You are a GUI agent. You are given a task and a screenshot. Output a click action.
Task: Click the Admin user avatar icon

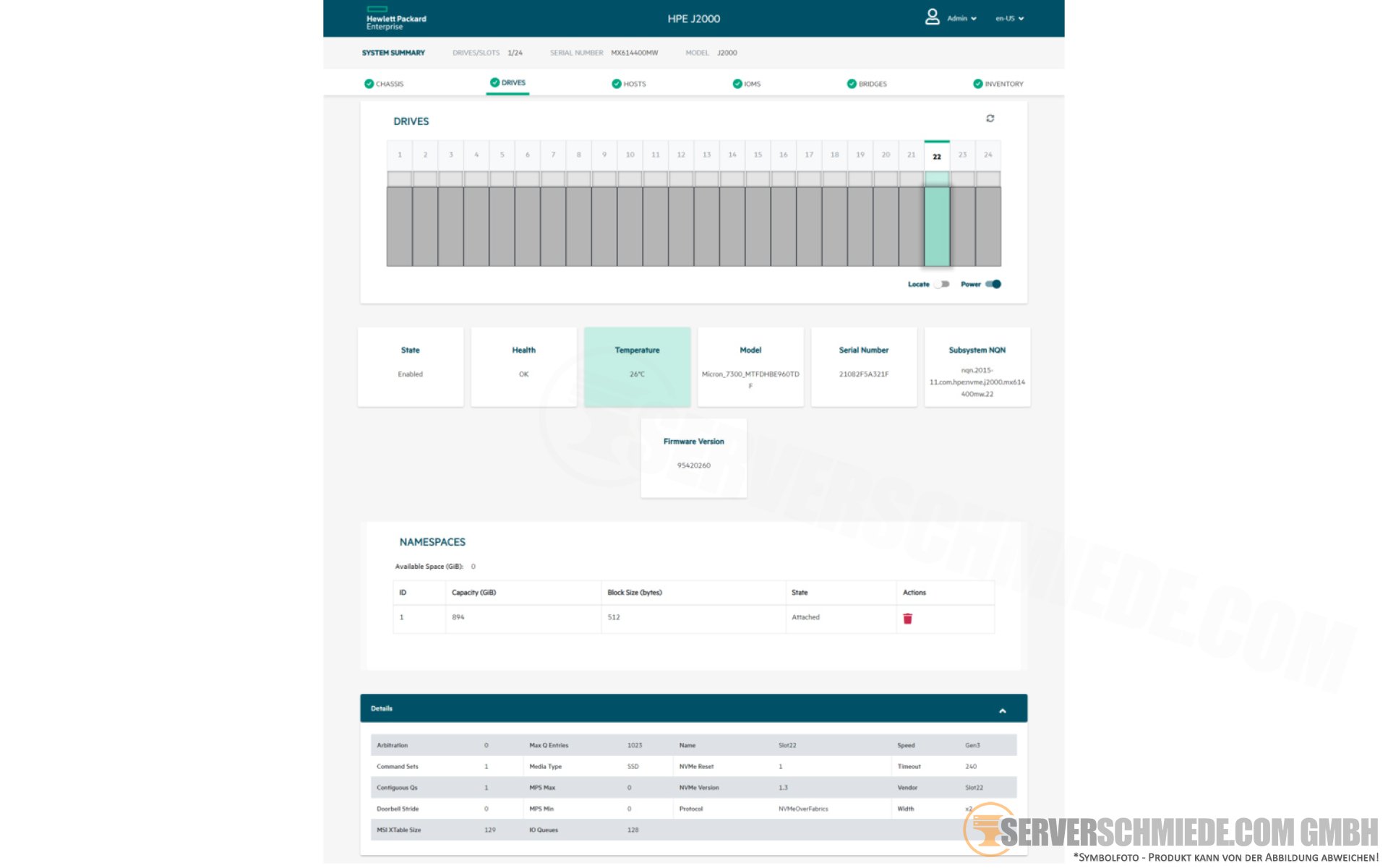pyautogui.click(x=932, y=17)
